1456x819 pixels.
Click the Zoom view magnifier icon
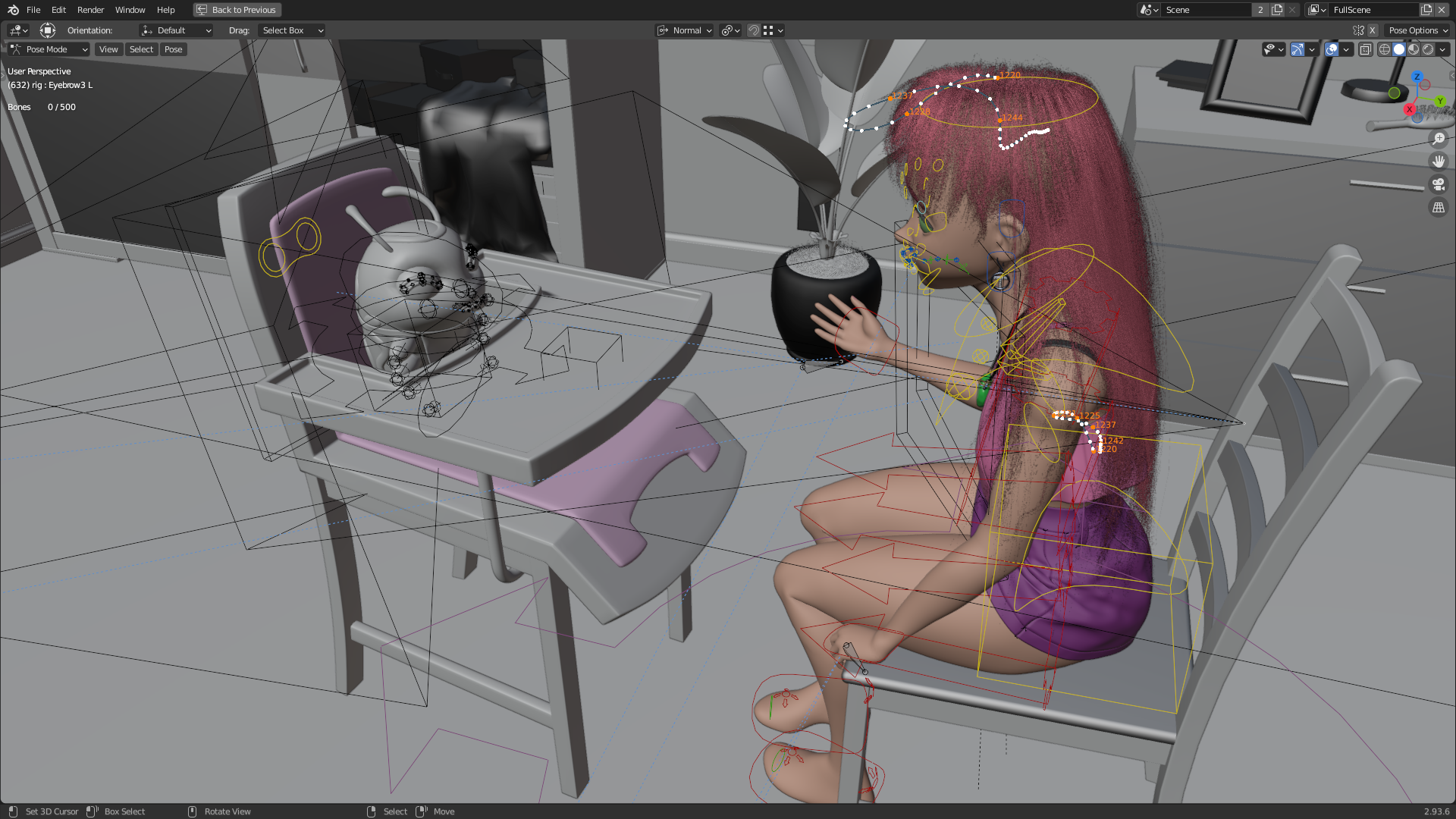tap(1439, 139)
